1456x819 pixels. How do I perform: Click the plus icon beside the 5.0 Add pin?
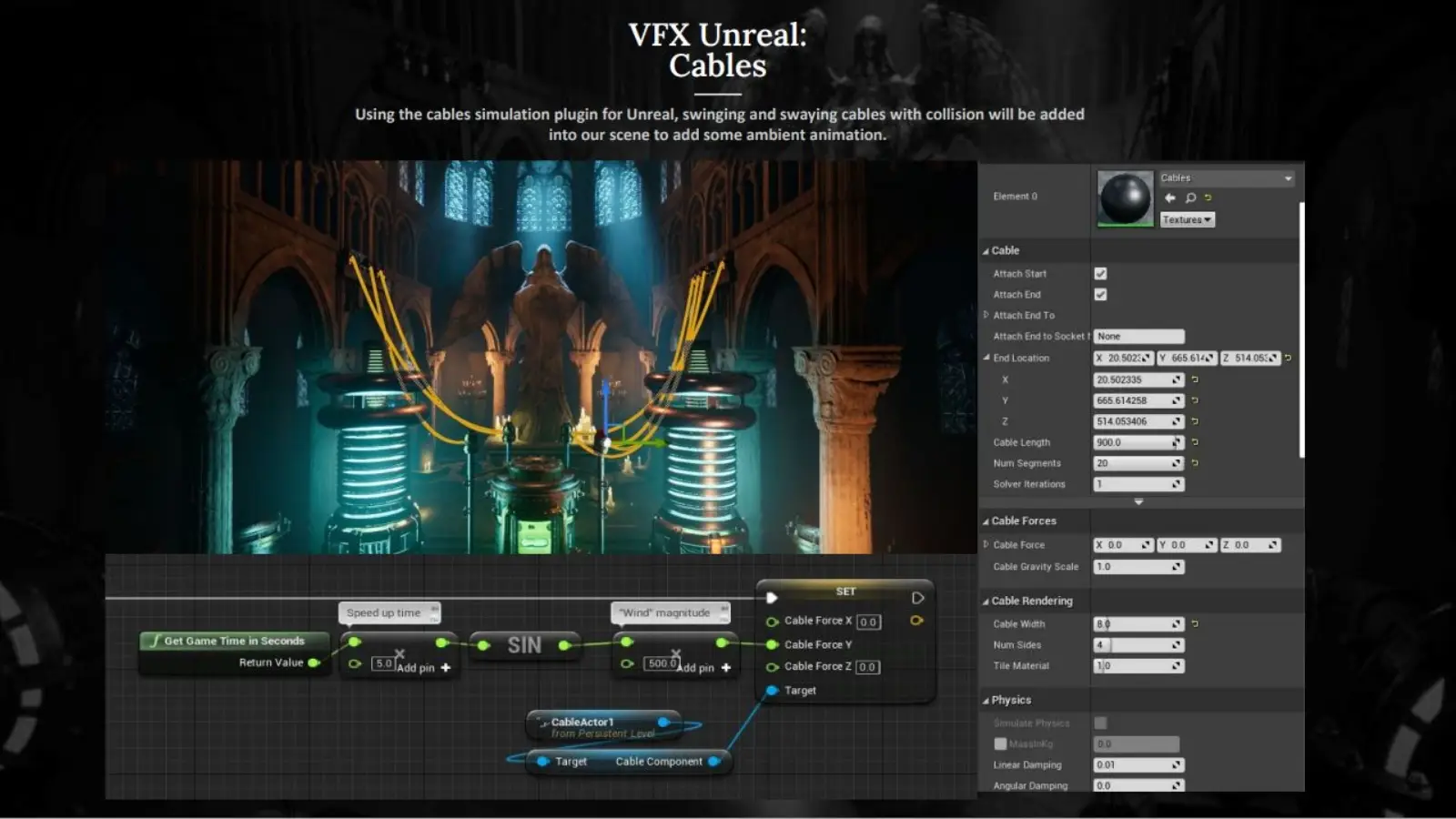tap(445, 668)
